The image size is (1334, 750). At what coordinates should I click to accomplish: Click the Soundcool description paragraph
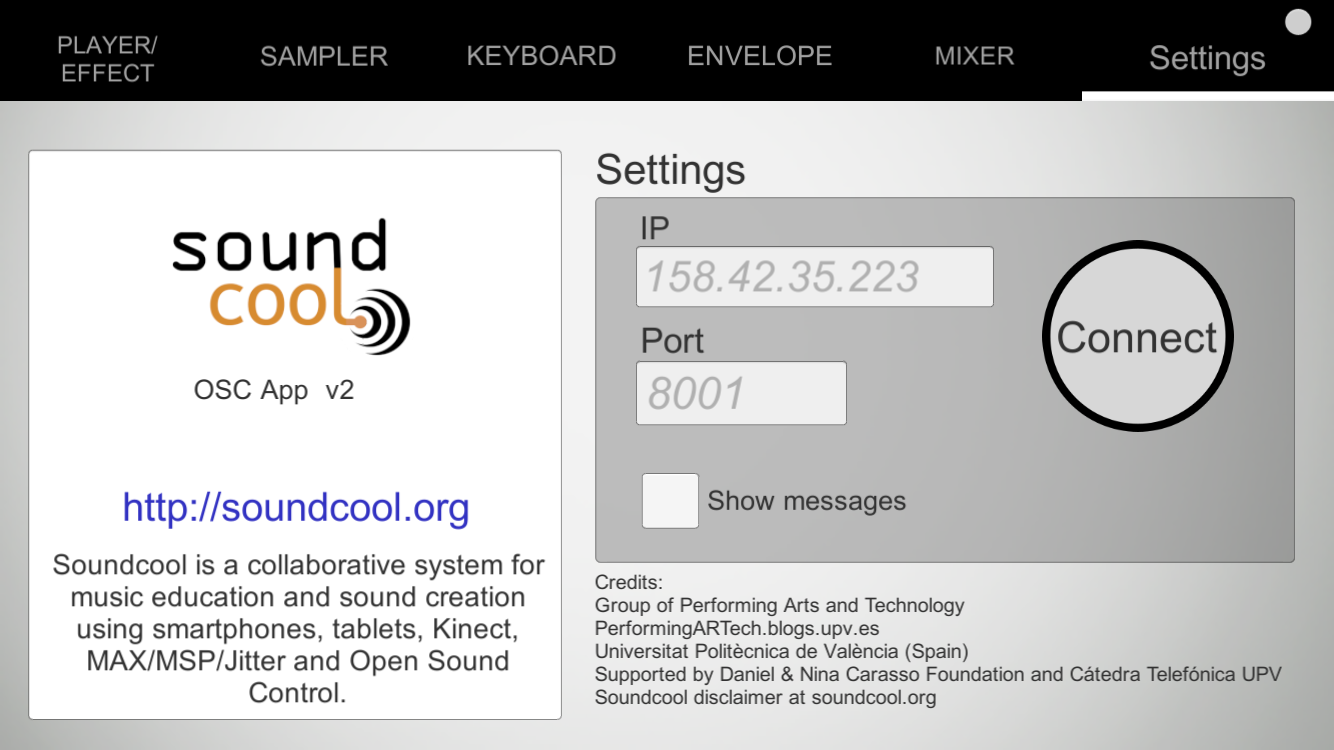pos(298,628)
